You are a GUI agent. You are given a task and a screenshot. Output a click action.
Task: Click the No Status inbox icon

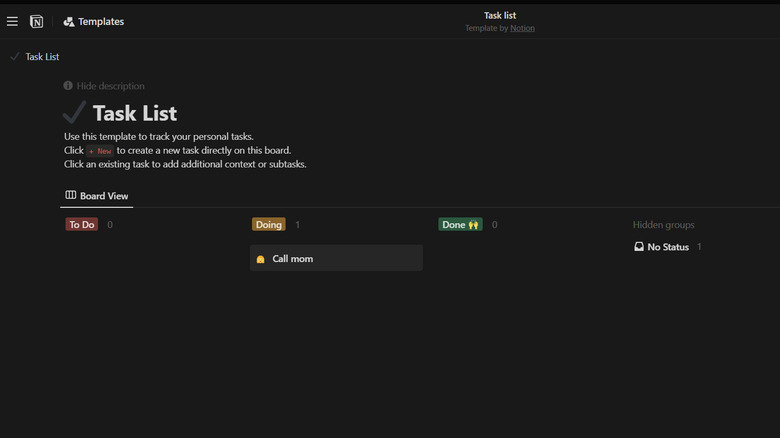coord(639,246)
